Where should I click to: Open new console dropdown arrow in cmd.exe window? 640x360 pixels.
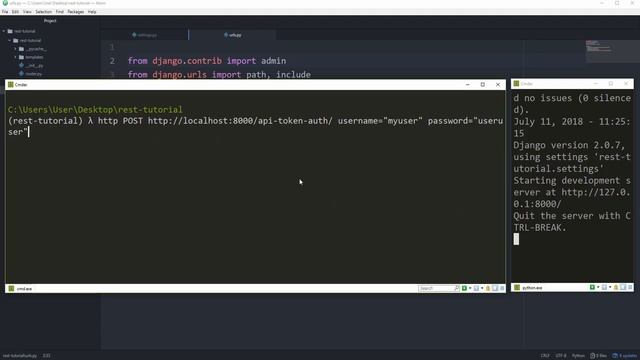pos(470,289)
